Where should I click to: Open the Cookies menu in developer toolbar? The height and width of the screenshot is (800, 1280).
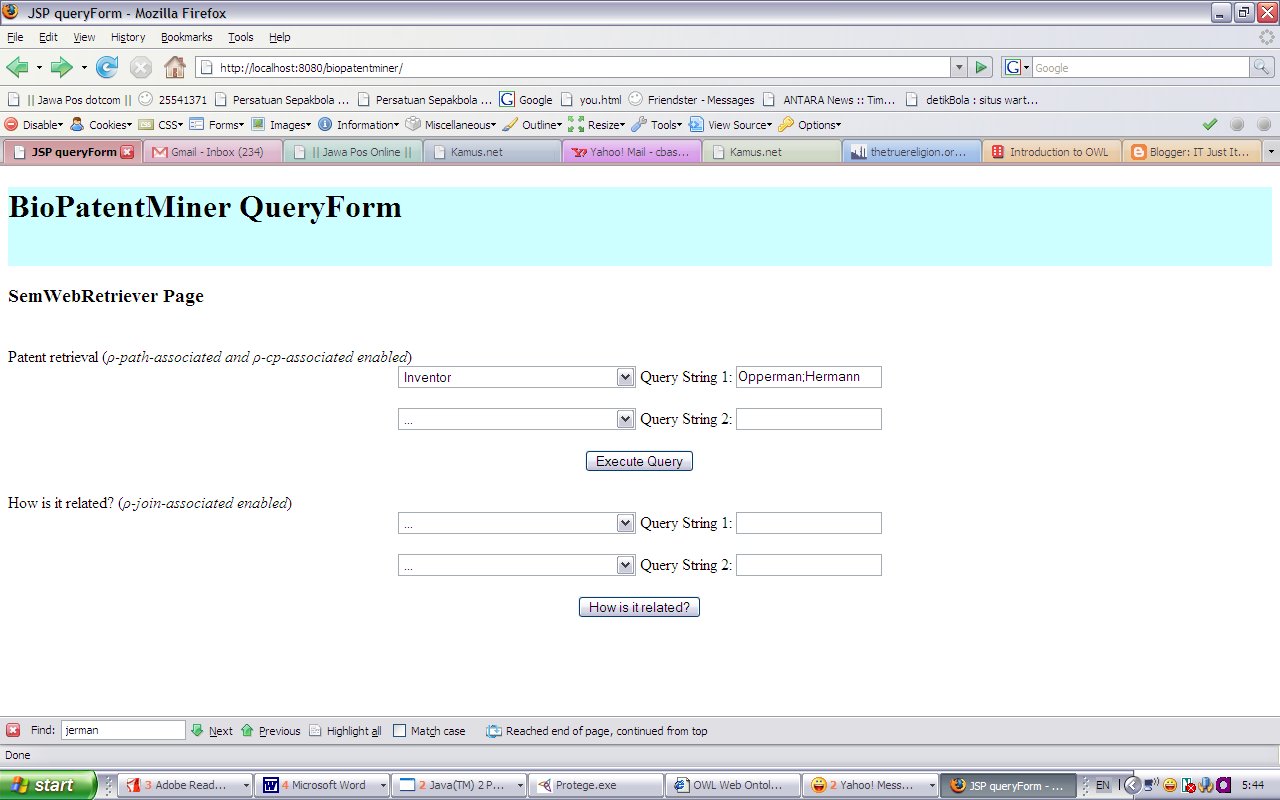click(x=100, y=125)
